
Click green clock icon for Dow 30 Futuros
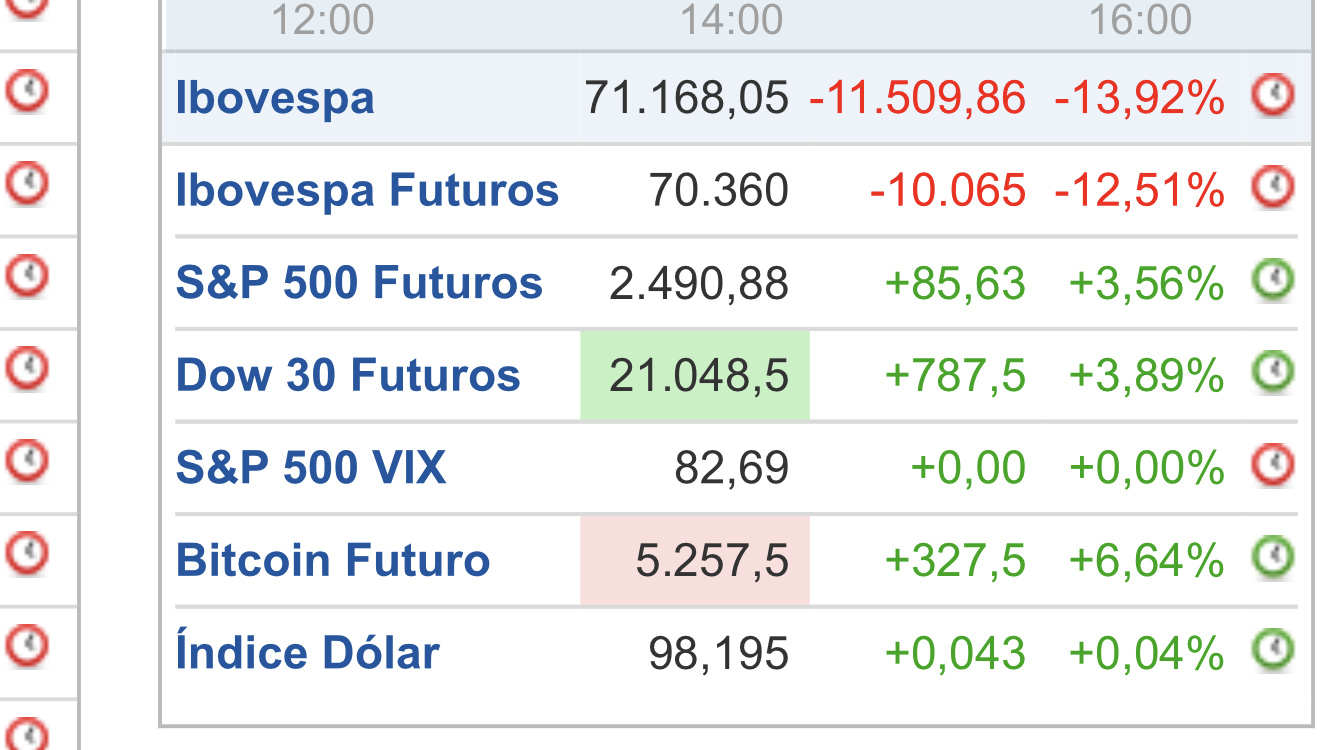pyautogui.click(x=1273, y=373)
